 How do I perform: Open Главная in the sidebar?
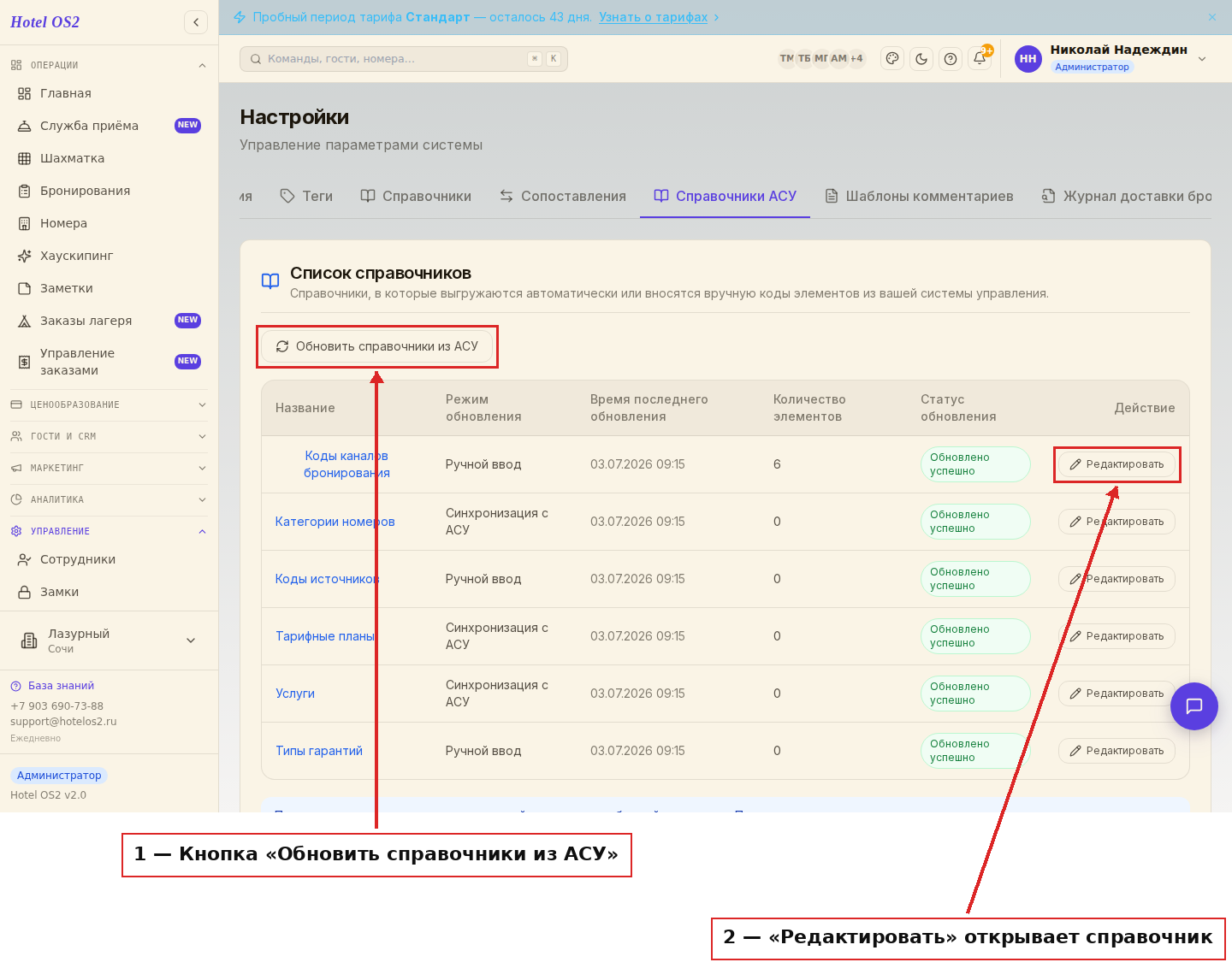pyautogui.click(x=109, y=93)
